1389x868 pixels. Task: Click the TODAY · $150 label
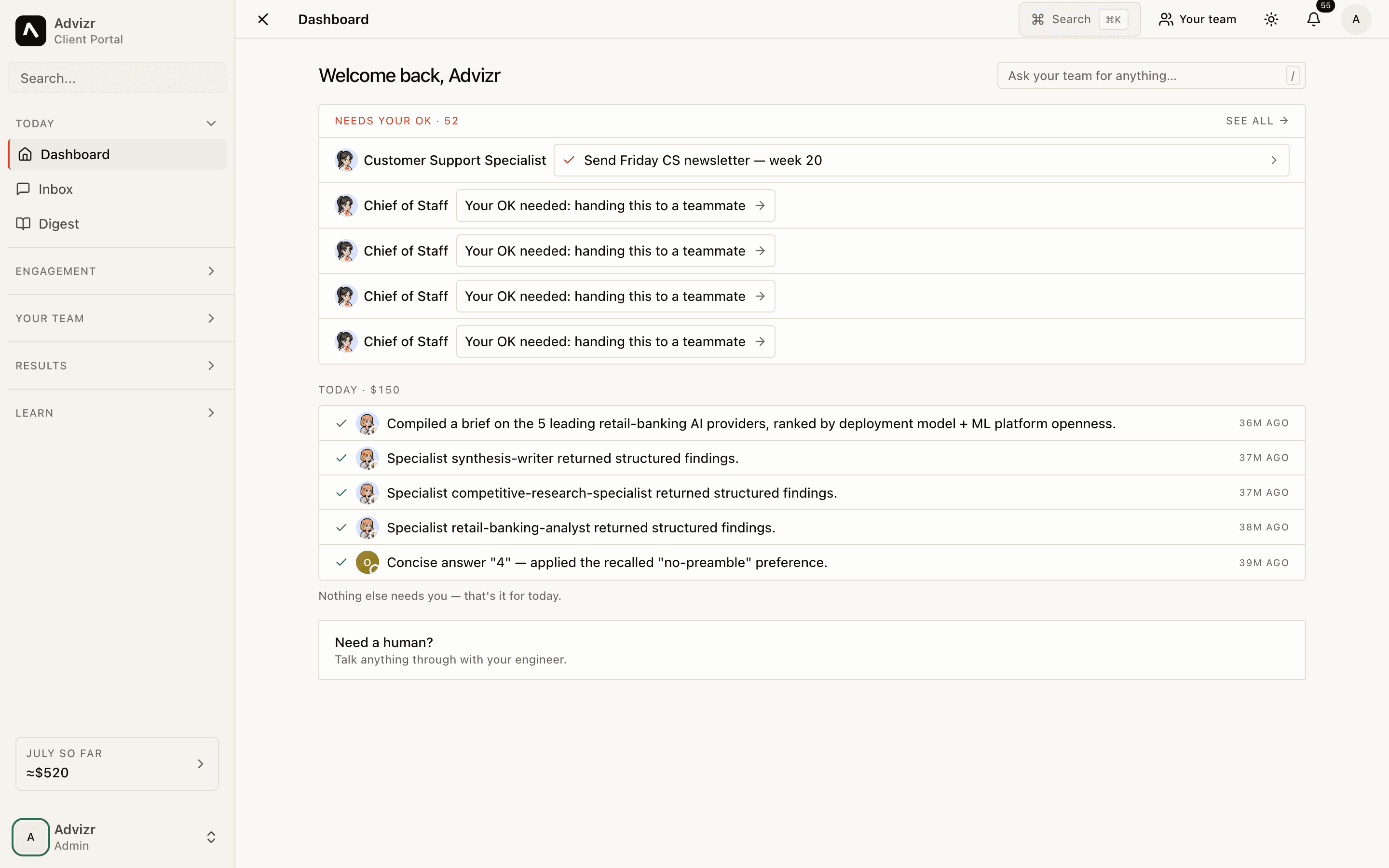point(359,390)
